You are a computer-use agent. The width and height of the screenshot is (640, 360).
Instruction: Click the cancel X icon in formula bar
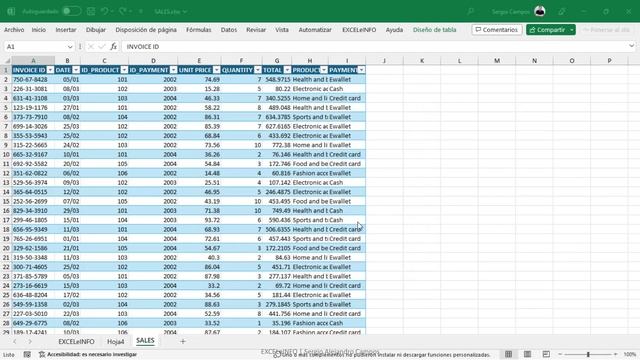pyautogui.click(x=91, y=47)
